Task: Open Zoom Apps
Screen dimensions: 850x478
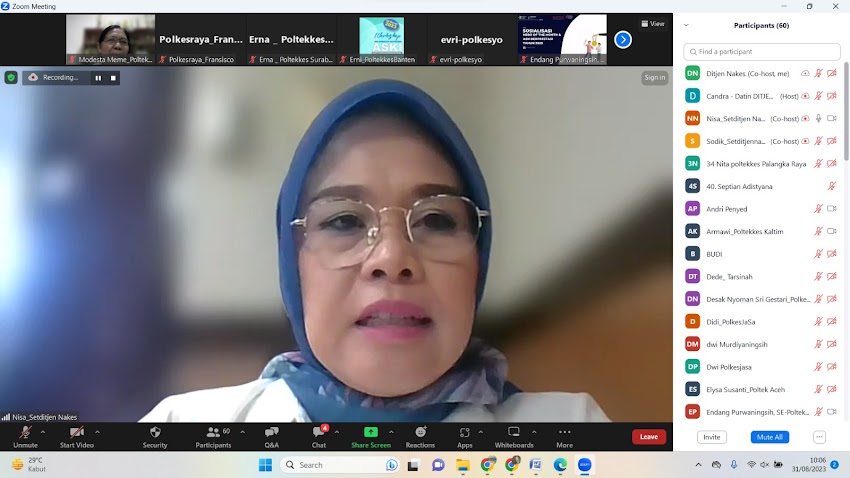Action: [x=465, y=437]
